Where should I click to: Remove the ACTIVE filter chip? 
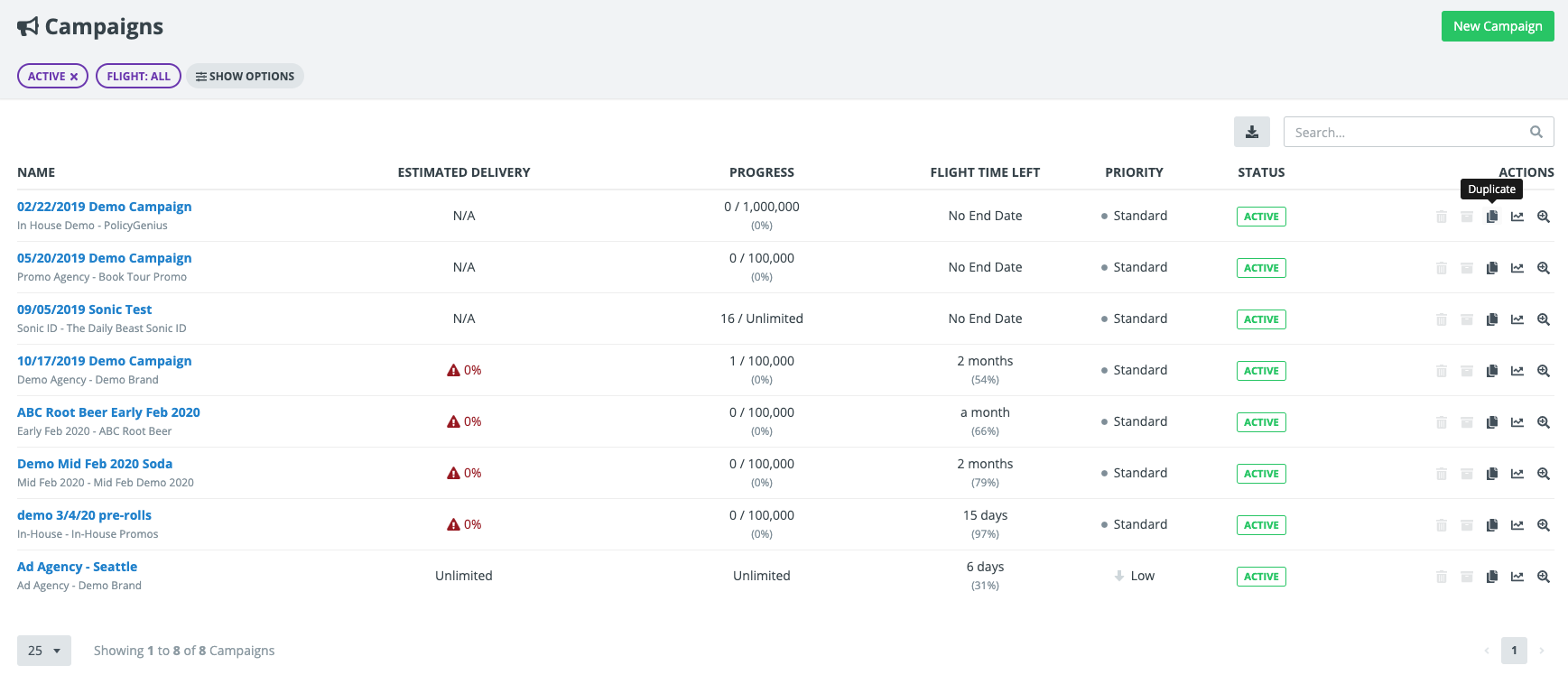coord(74,77)
